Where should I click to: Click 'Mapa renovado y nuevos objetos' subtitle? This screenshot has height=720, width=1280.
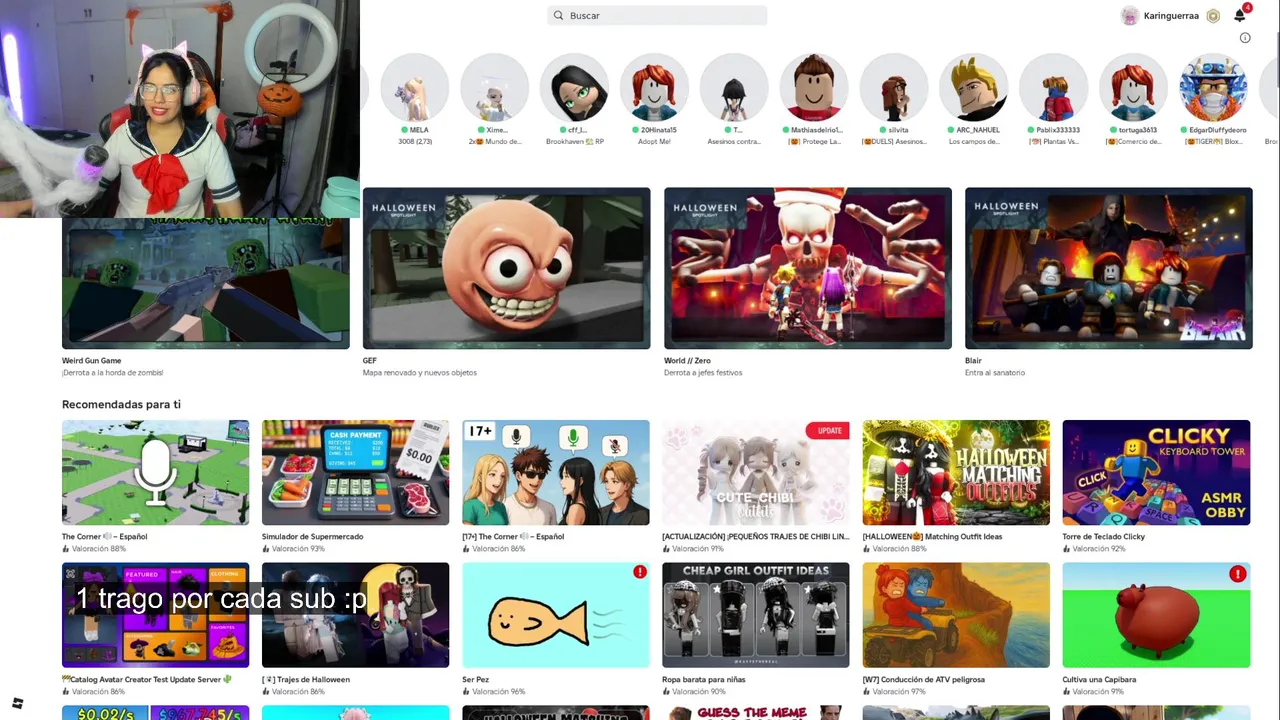click(420, 373)
